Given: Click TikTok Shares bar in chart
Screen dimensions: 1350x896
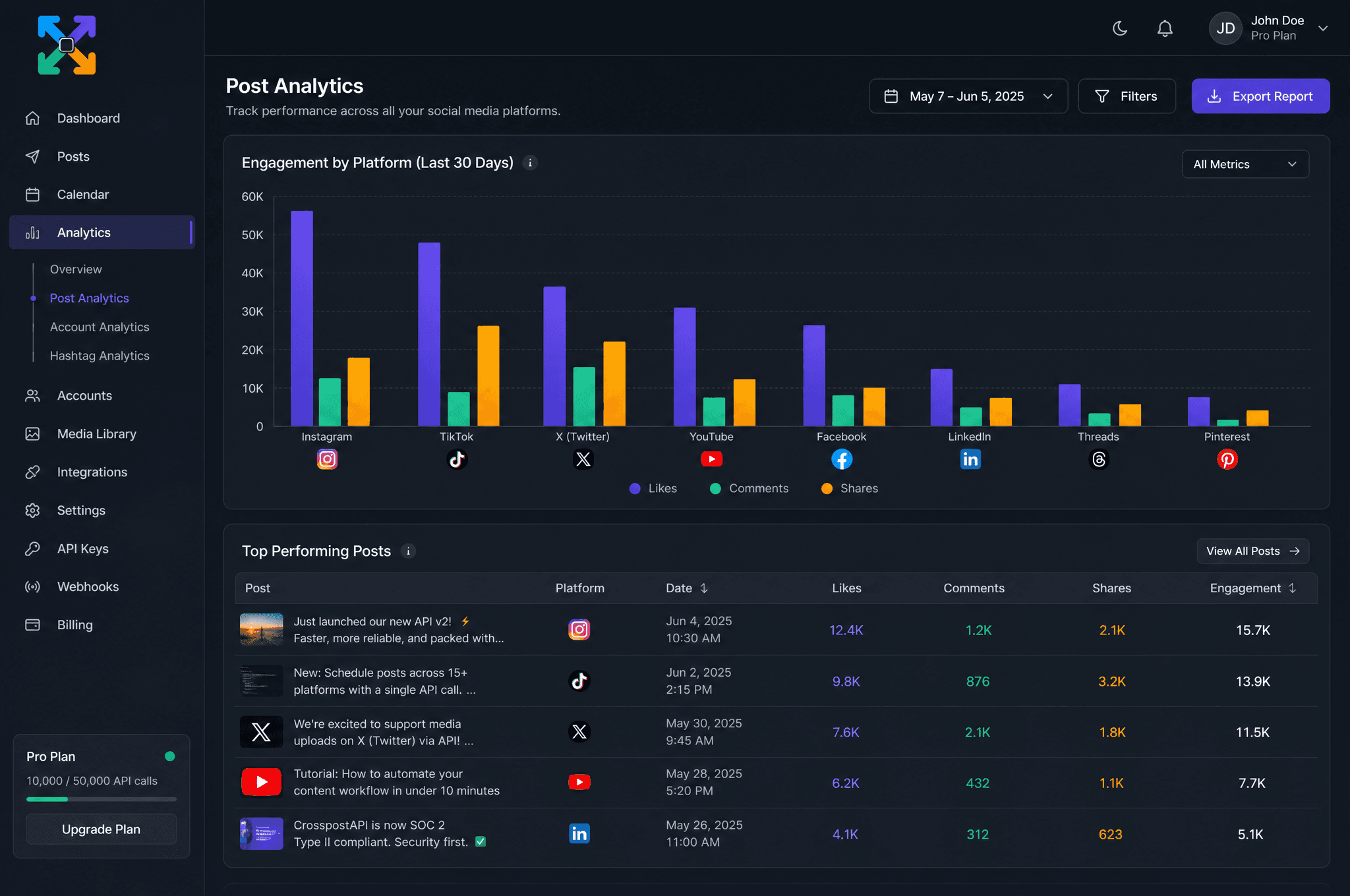Looking at the screenshot, I should coord(488,376).
